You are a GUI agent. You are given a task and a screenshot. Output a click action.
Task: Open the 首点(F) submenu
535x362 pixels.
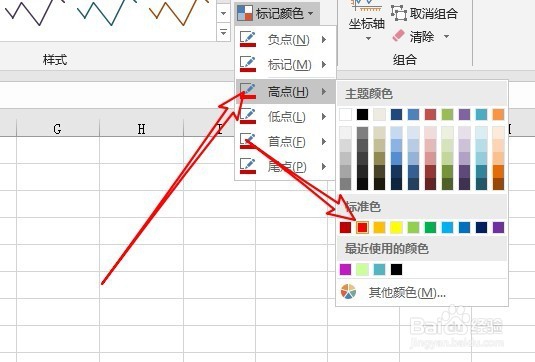285,141
